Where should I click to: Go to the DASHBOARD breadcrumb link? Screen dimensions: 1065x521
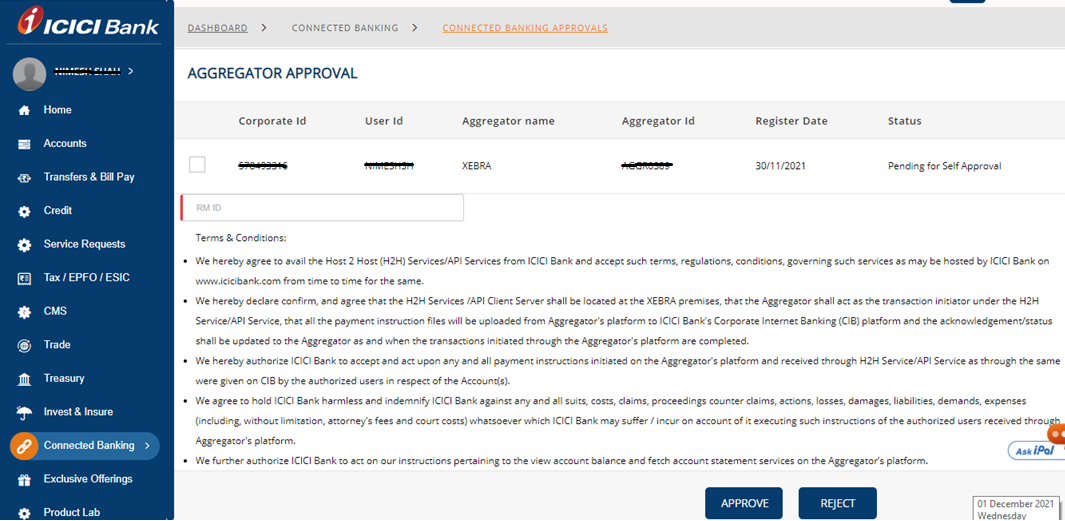217,28
